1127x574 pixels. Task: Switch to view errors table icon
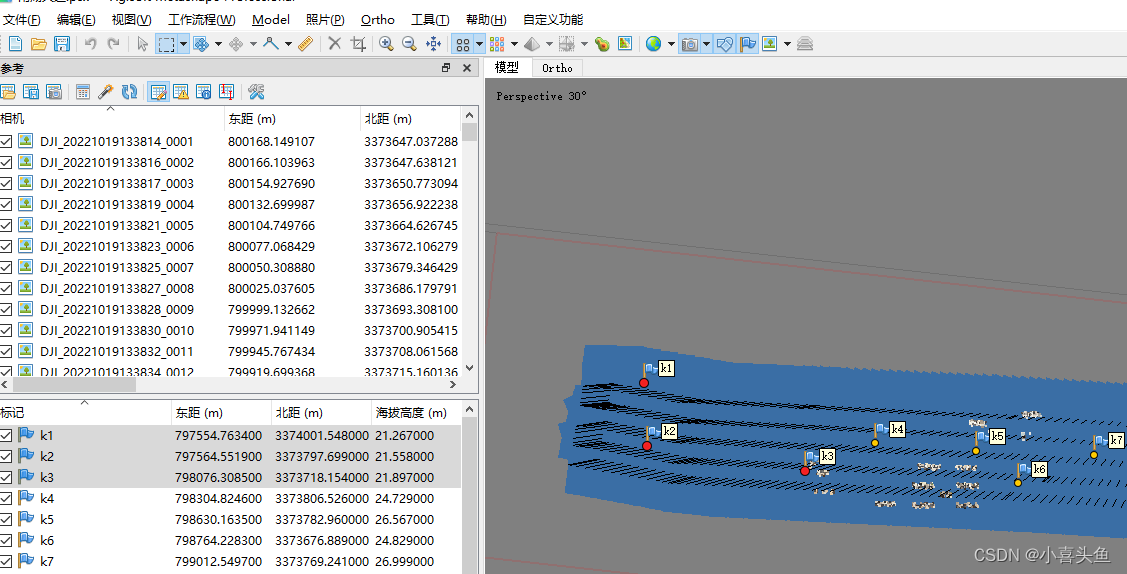click(x=181, y=92)
